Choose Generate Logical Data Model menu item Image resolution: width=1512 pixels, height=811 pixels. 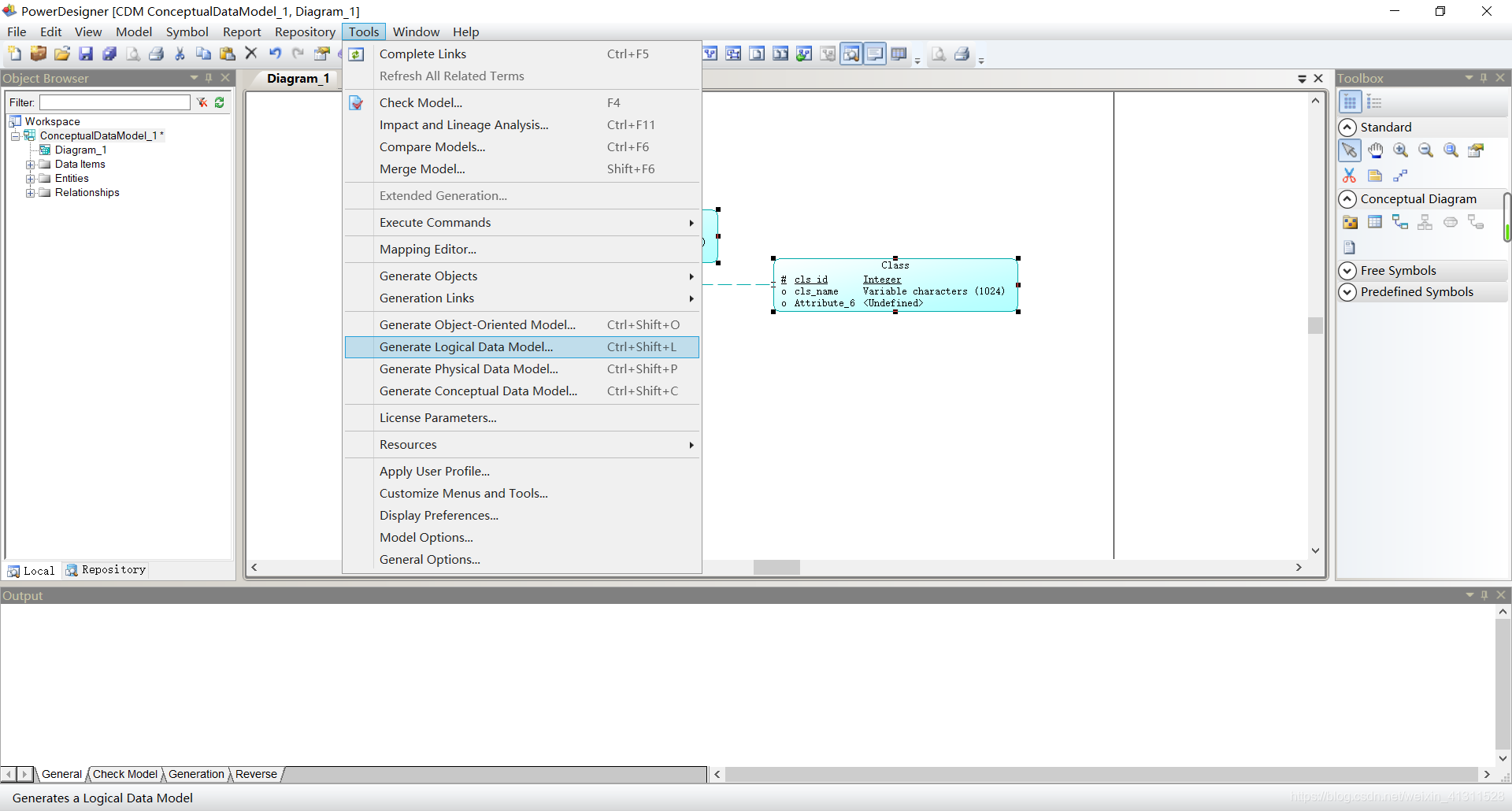click(x=522, y=347)
